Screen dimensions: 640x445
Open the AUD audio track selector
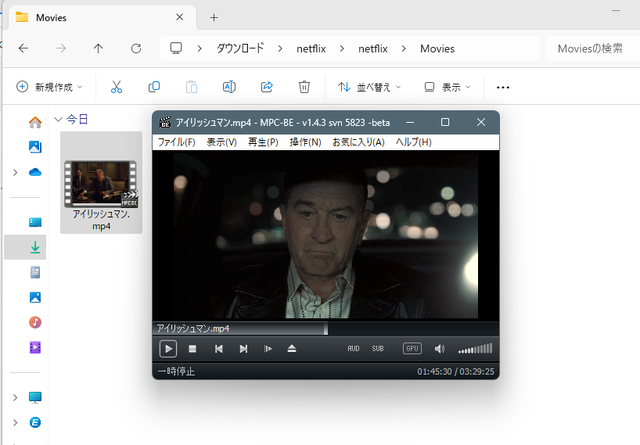[x=353, y=349]
